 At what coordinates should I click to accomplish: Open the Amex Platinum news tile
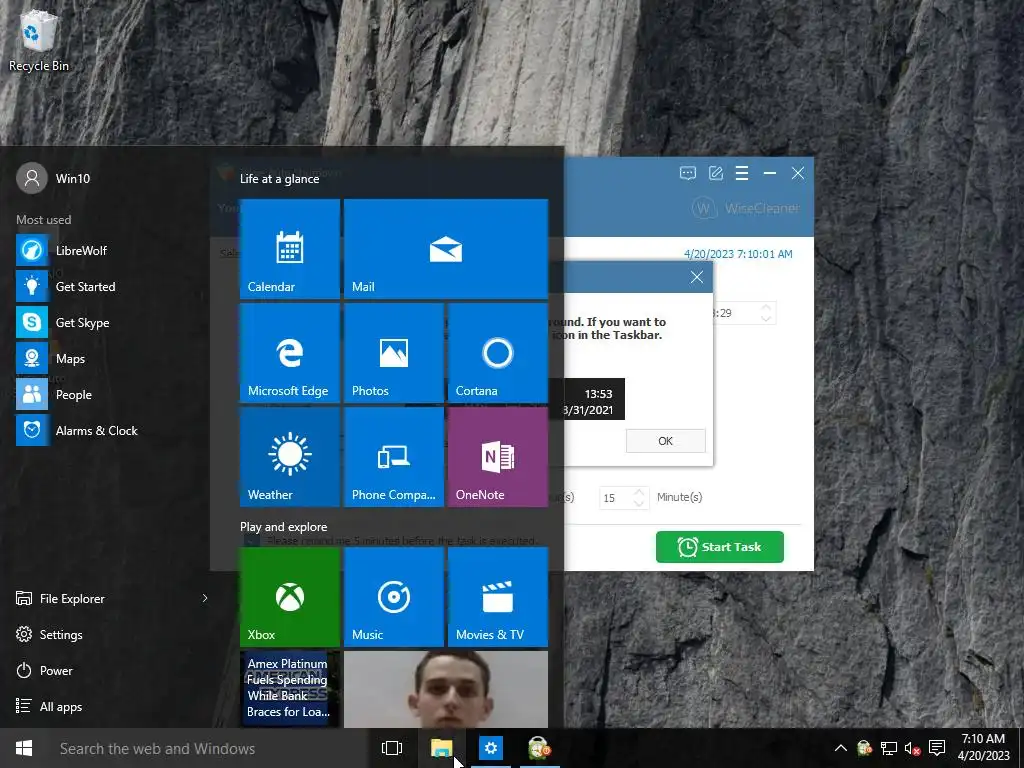(x=289, y=689)
